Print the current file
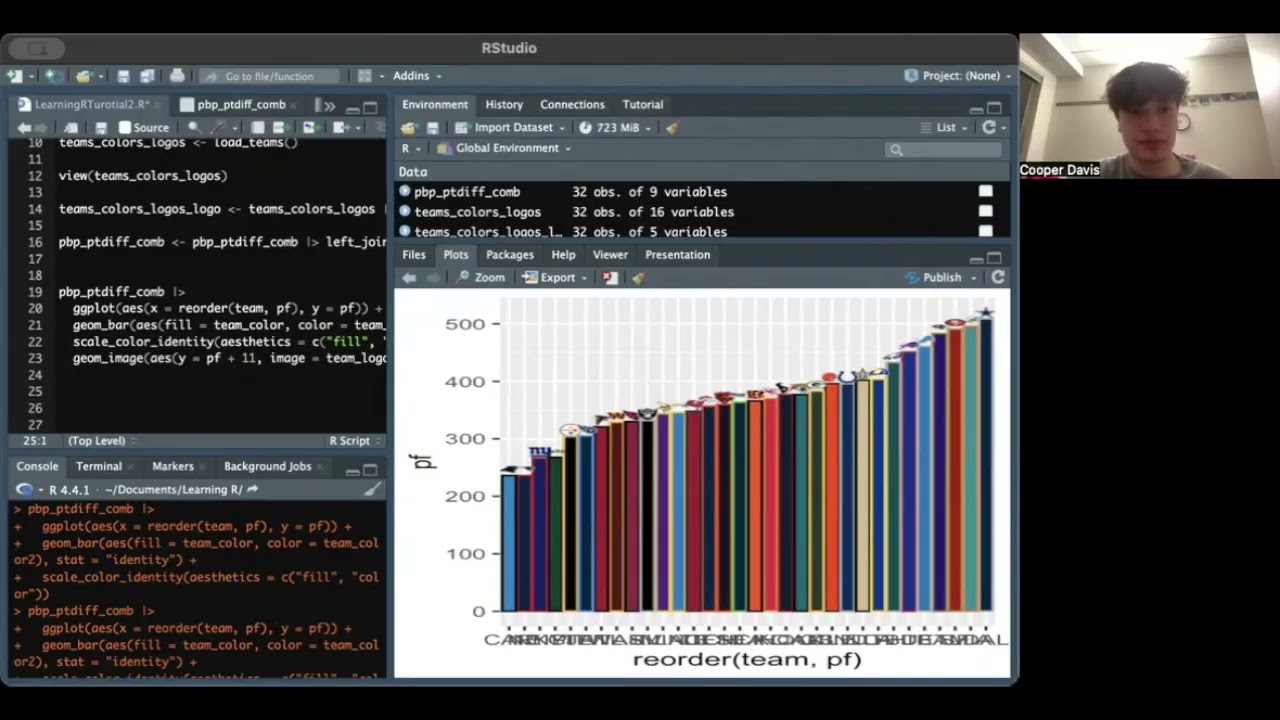This screenshot has height=720, width=1280. 177,76
